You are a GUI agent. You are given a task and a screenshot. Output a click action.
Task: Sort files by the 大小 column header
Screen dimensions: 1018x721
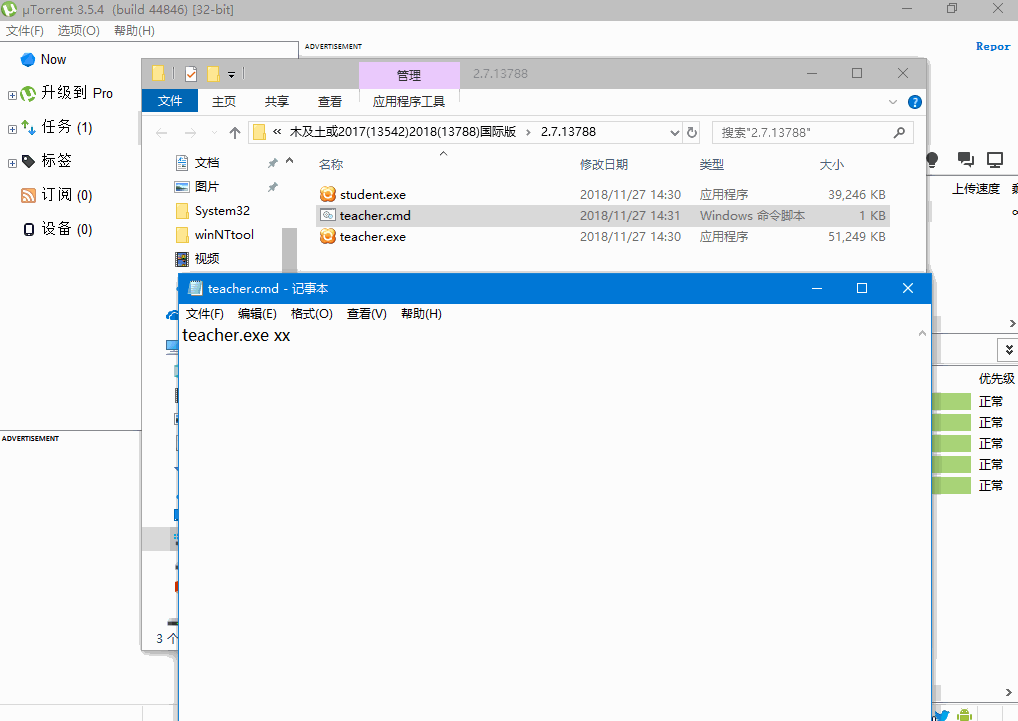pos(832,165)
